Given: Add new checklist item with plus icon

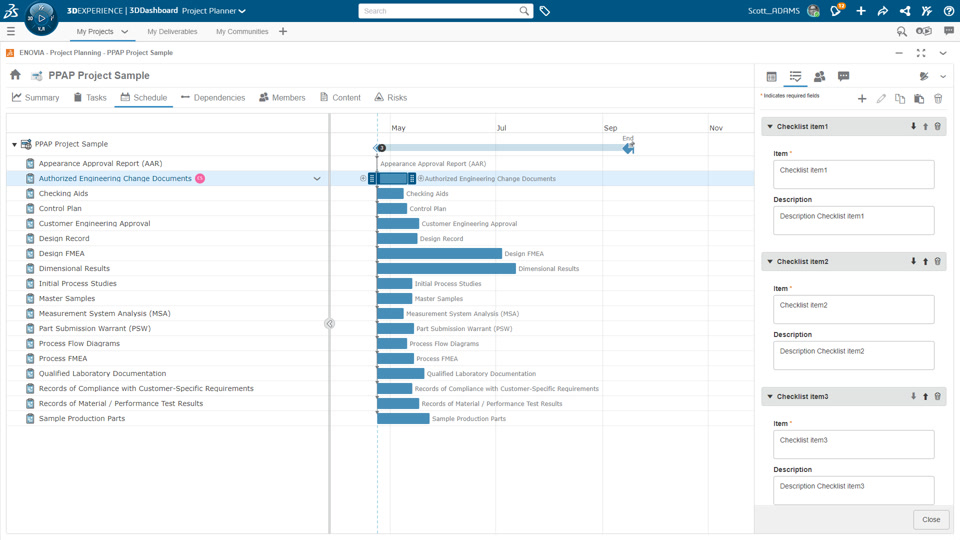Looking at the screenshot, I should pyautogui.click(x=861, y=99).
